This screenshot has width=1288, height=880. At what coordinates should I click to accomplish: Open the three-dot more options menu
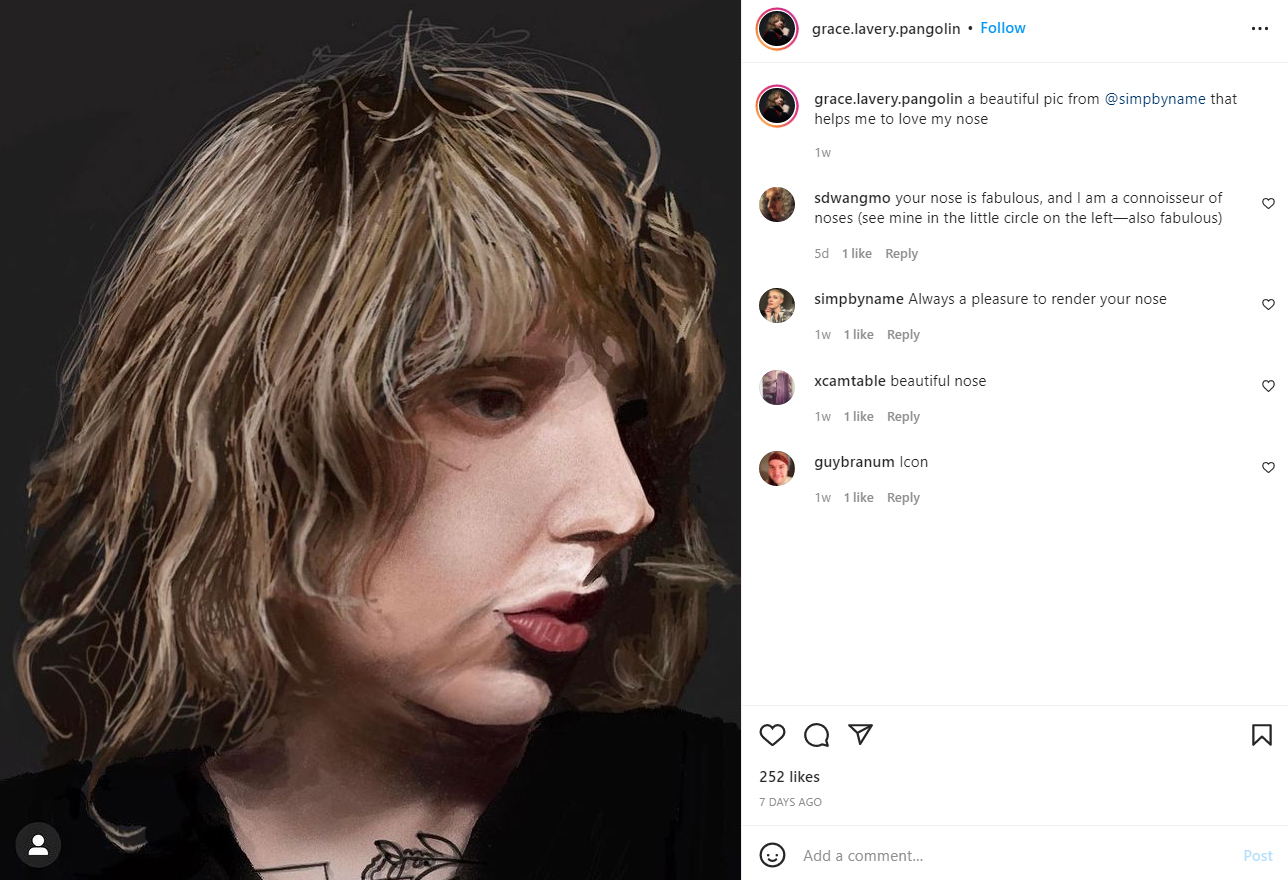(1260, 29)
